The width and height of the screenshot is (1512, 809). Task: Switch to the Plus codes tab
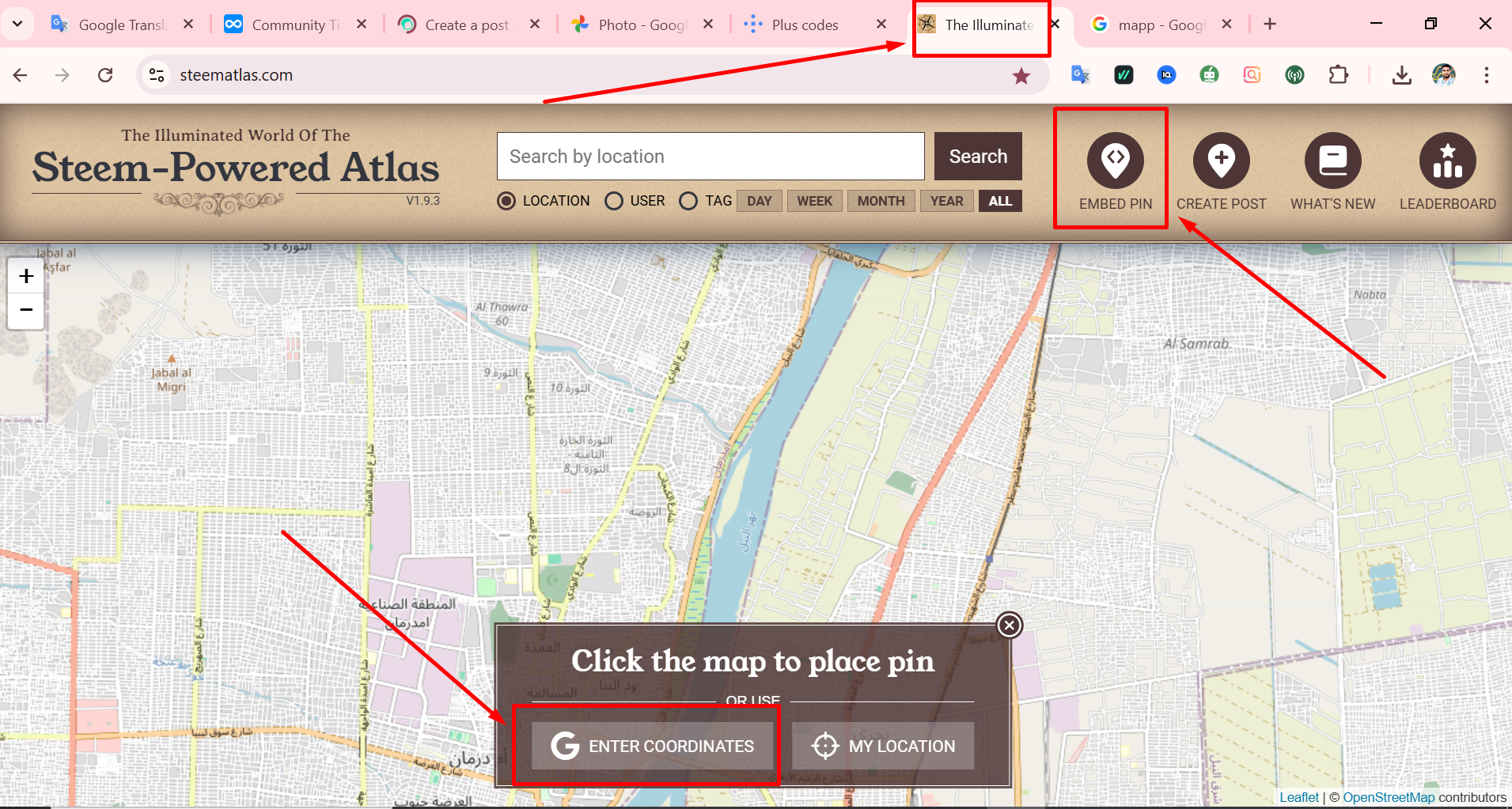coord(816,25)
